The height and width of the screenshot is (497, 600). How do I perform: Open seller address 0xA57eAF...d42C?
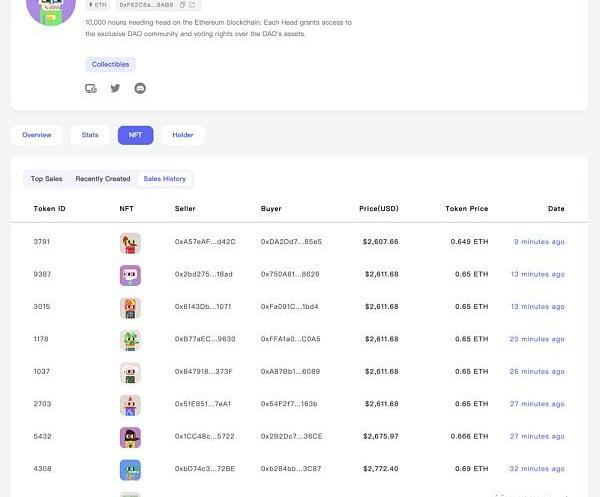pos(205,242)
